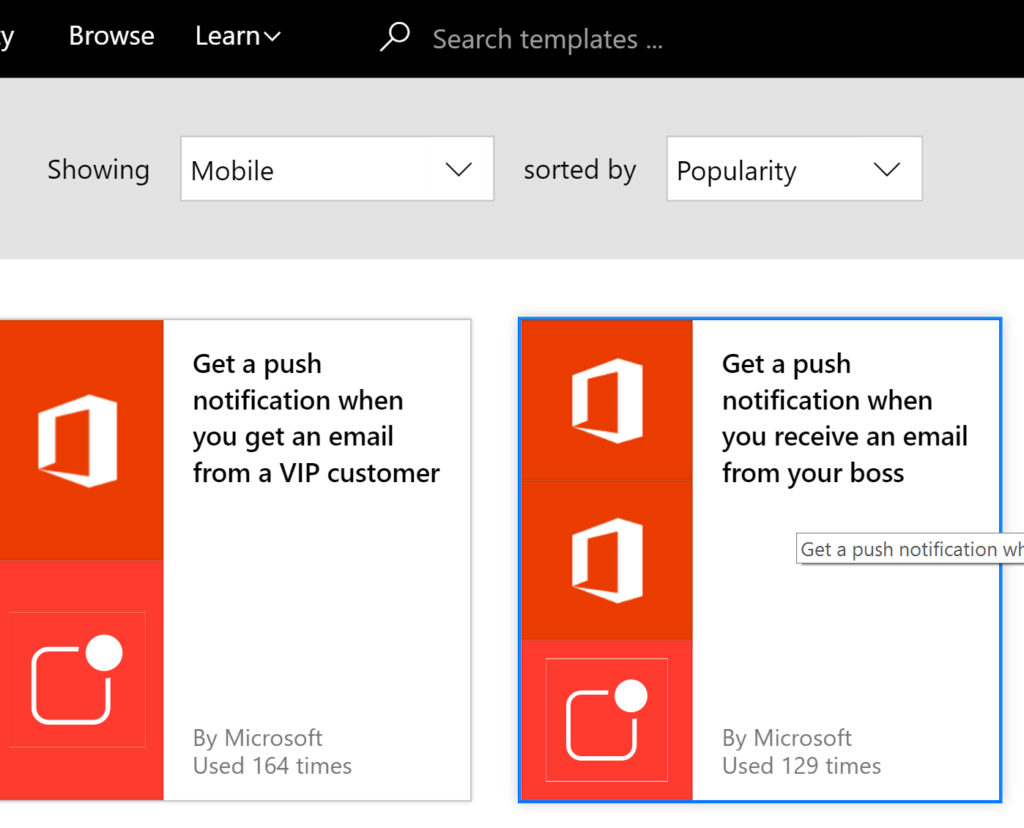Click the top Office 365 icon on boss email card

click(x=607, y=400)
